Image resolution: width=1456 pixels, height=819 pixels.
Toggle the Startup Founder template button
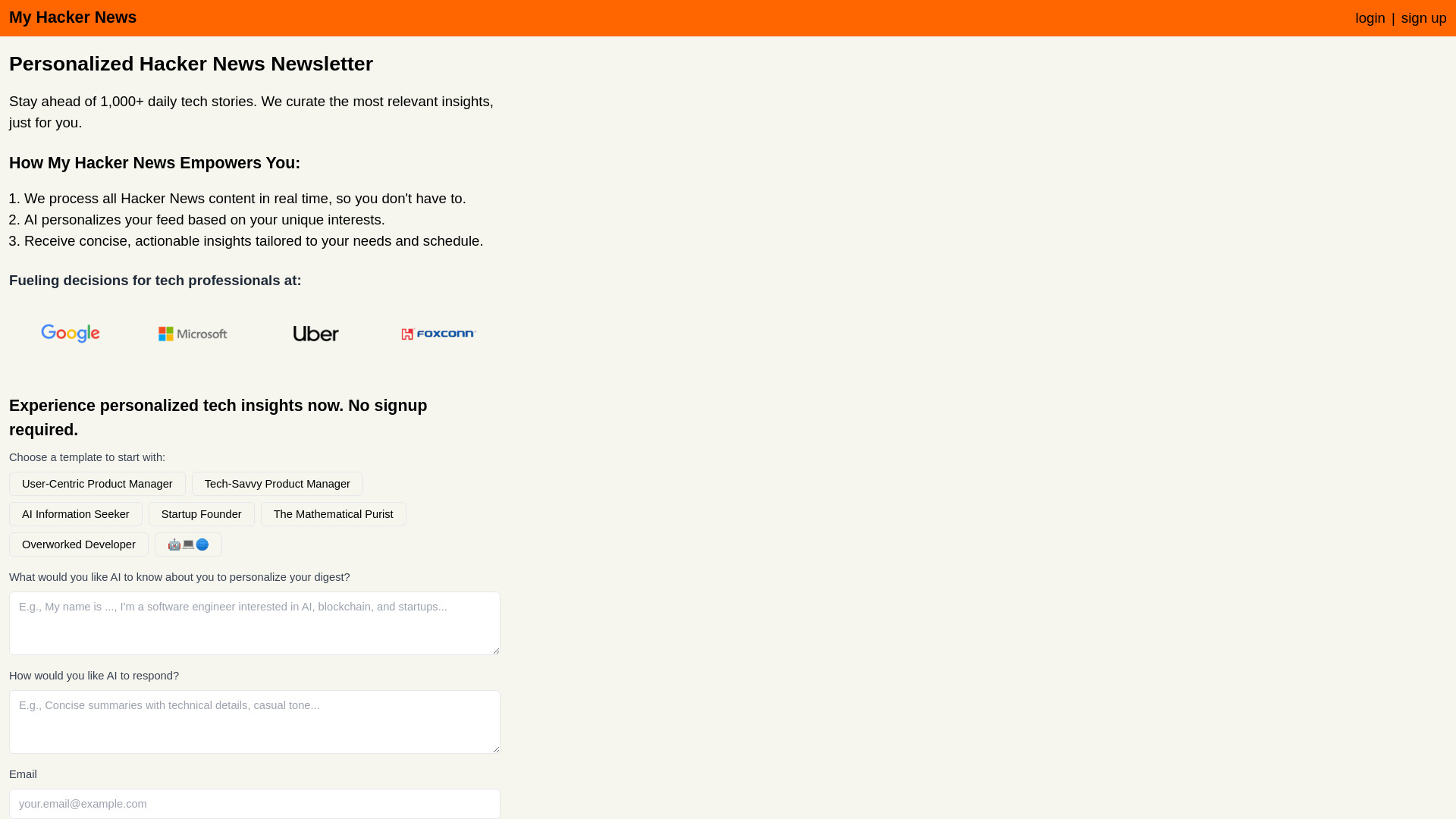pyautogui.click(x=201, y=513)
